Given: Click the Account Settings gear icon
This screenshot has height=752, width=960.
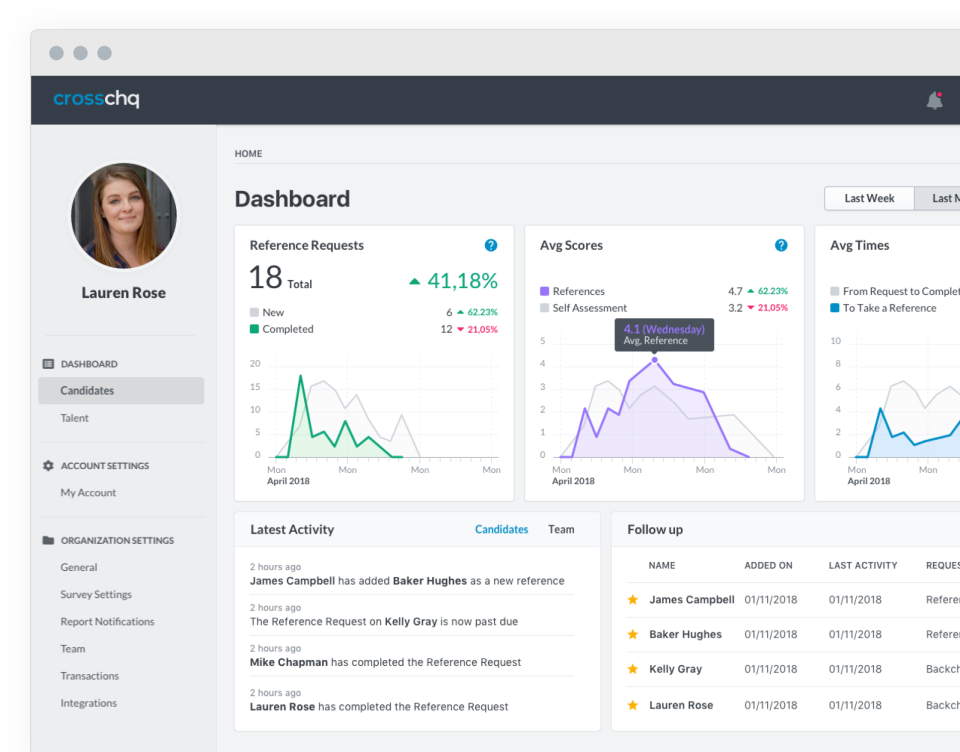Looking at the screenshot, I should click(x=48, y=465).
